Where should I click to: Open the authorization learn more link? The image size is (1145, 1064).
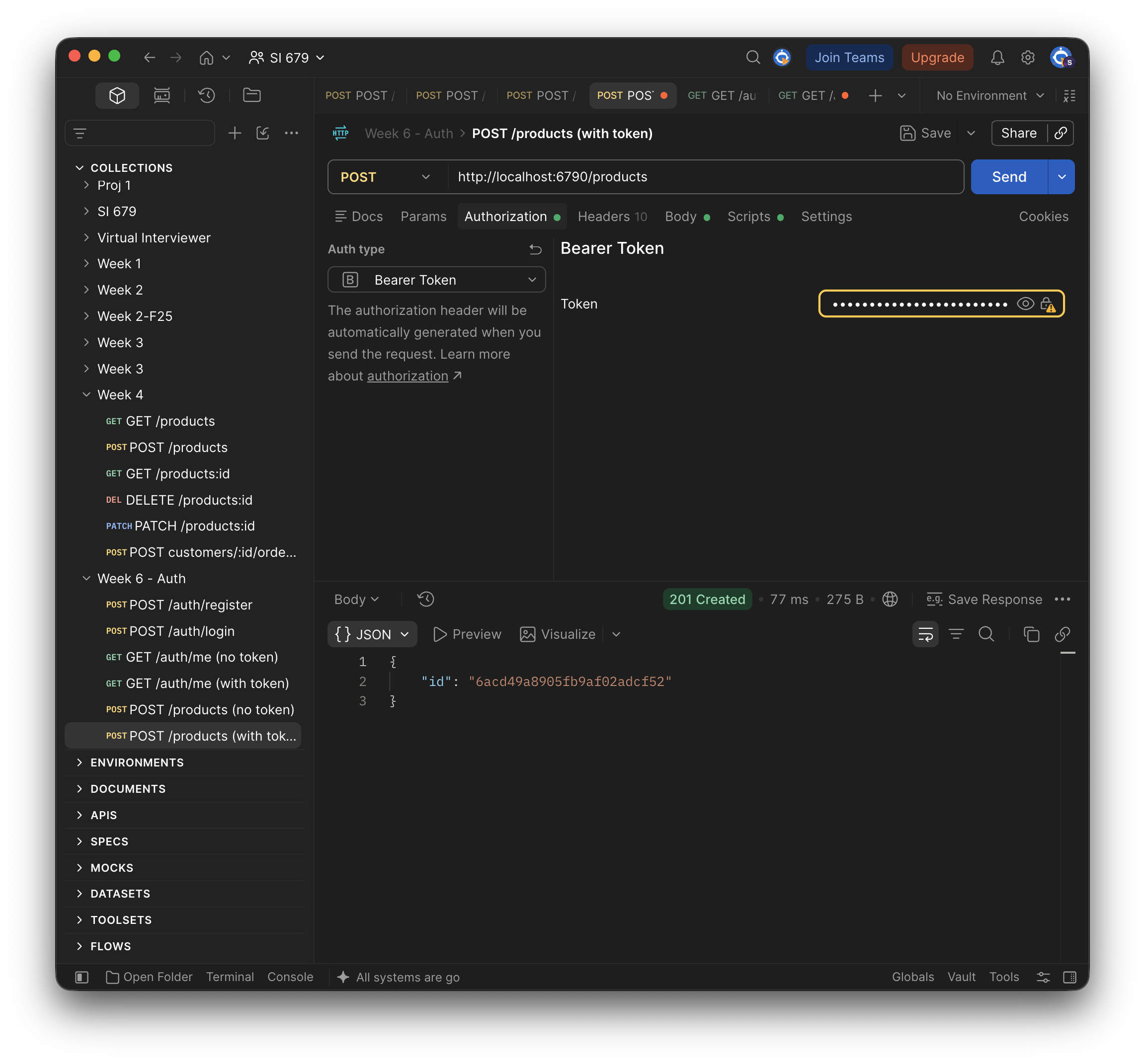coord(407,376)
